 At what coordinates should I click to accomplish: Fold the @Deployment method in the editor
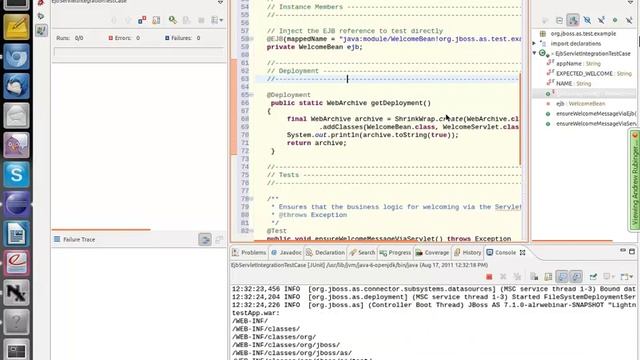pyautogui.click(x=251, y=95)
